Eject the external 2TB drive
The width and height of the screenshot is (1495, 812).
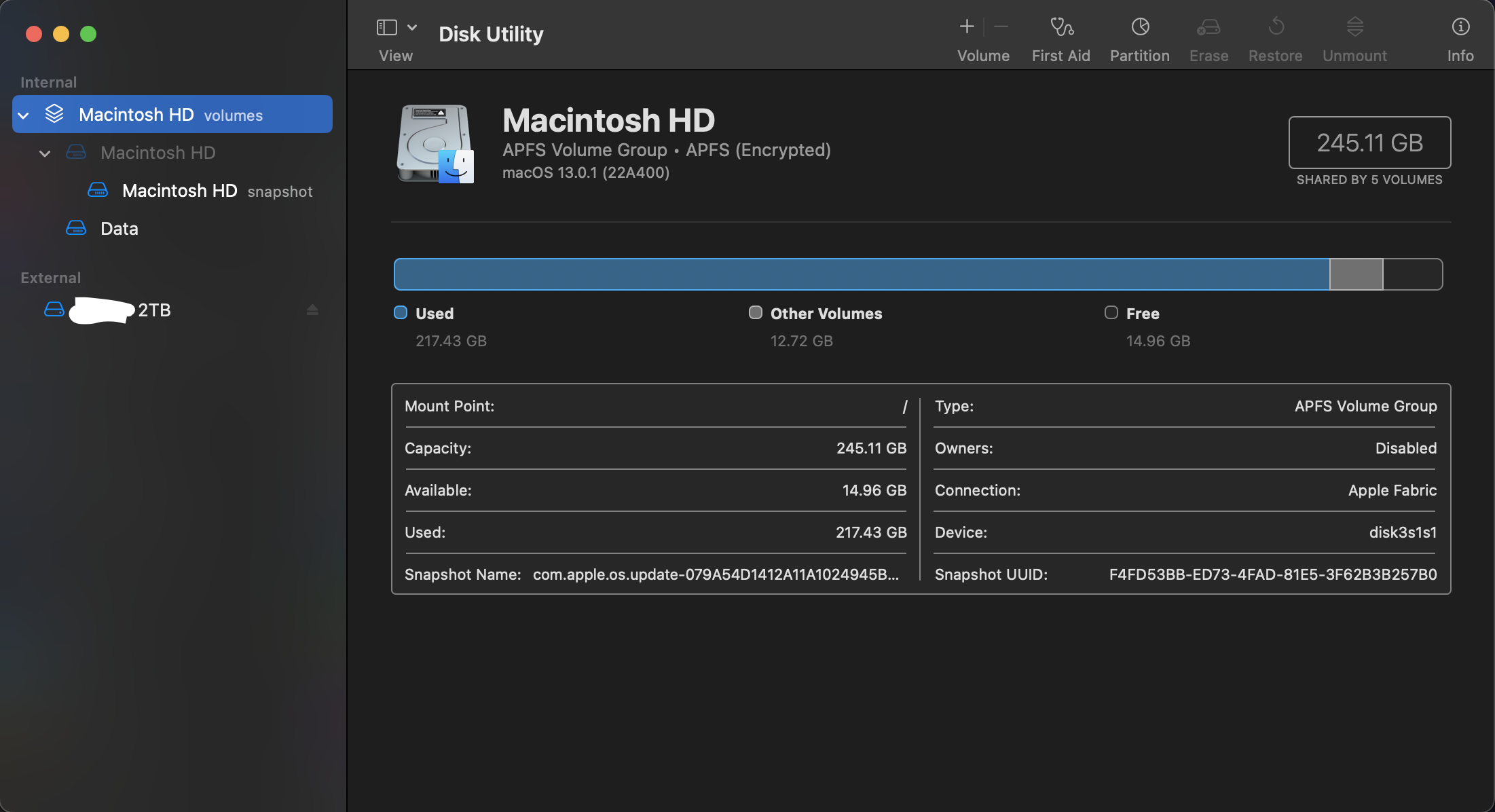pyautogui.click(x=312, y=310)
